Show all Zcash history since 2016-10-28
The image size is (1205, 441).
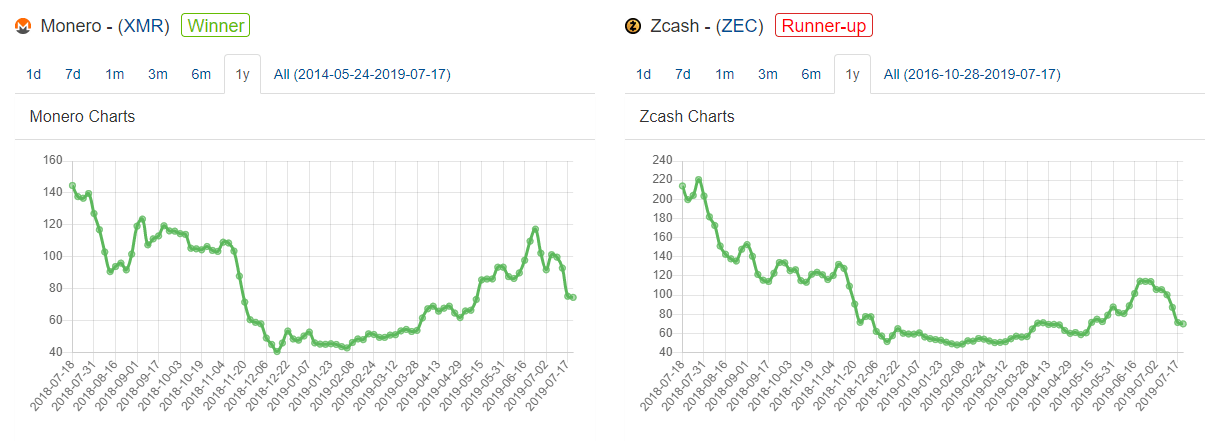click(x=972, y=74)
